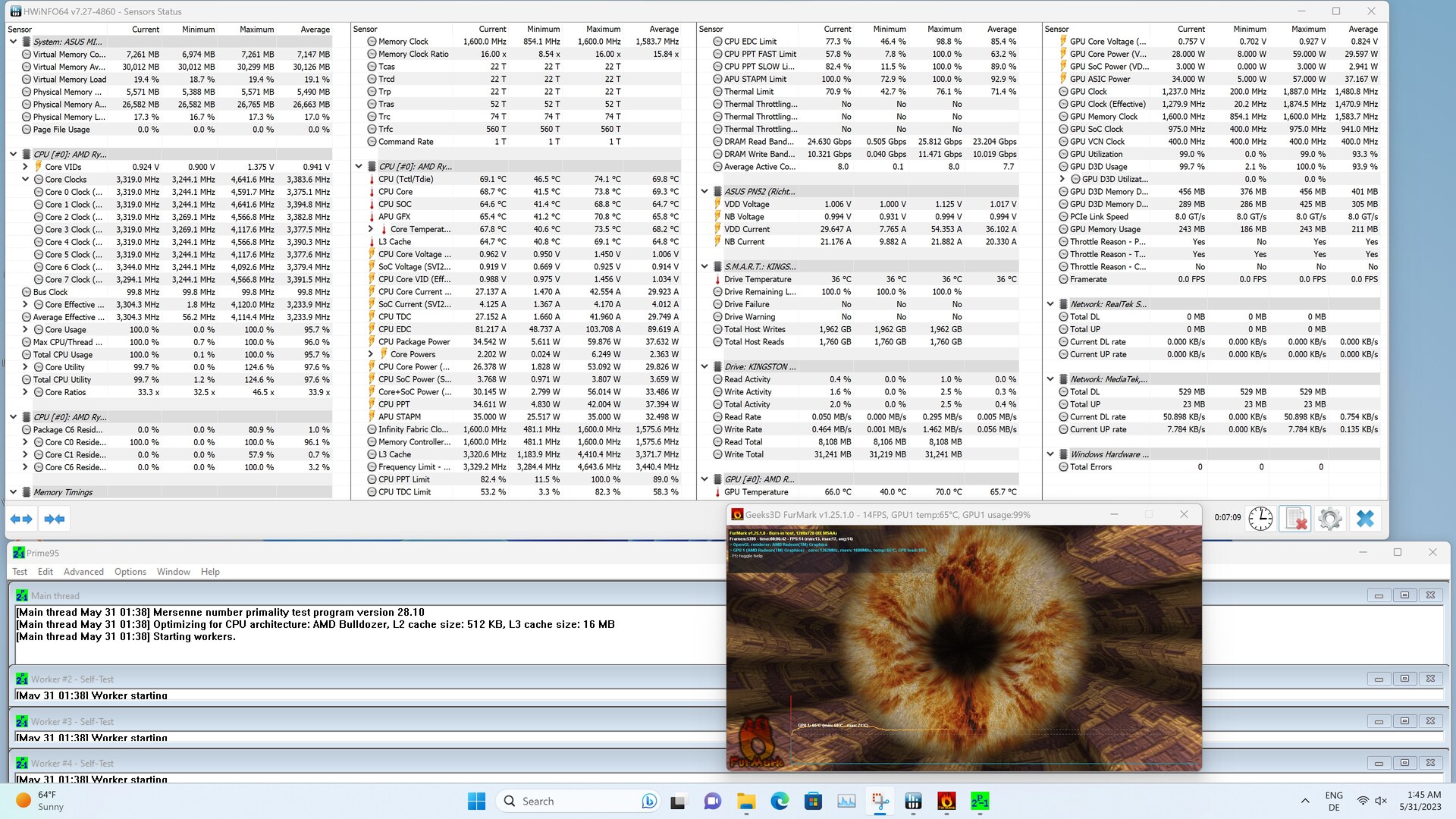Click the expand columns double-arrow icon
This screenshot has width=1456, height=819.
tap(21, 519)
